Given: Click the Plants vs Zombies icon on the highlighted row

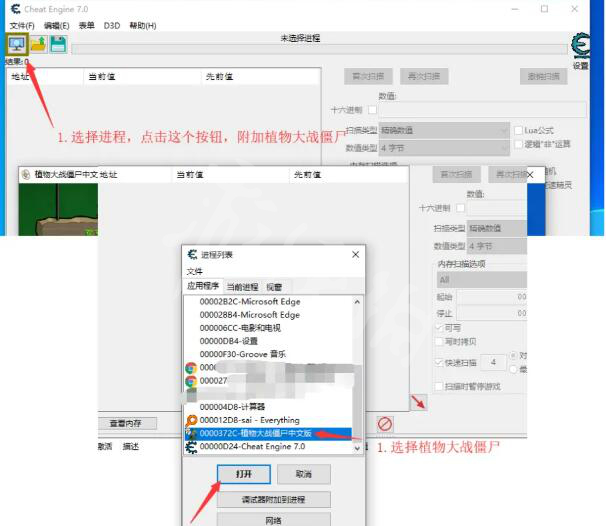Looking at the screenshot, I should 191,434.
